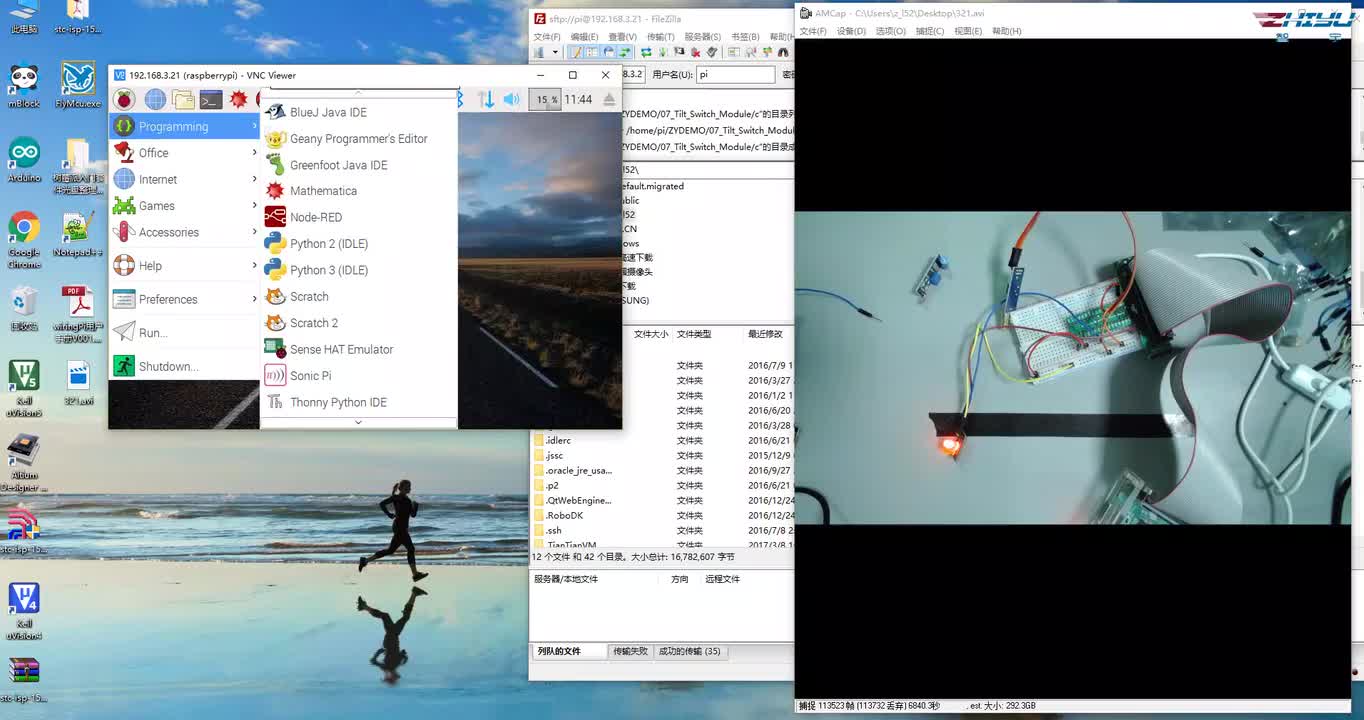Open AMCap 文件(F) menu
Screen dimensions: 1364x720
coord(813,31)
